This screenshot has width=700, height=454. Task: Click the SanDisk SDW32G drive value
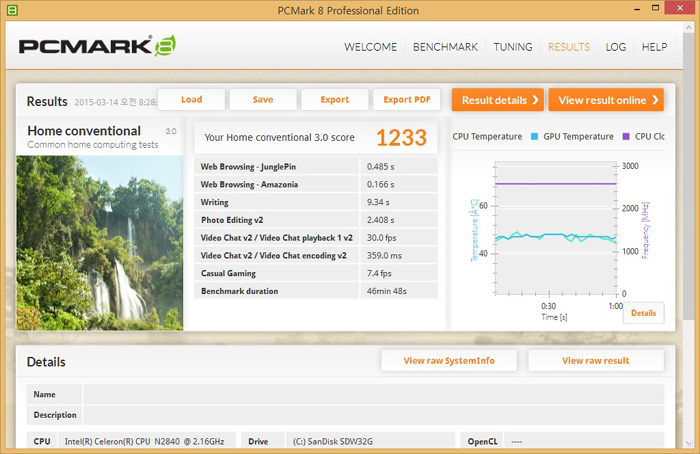click(333, 442)
